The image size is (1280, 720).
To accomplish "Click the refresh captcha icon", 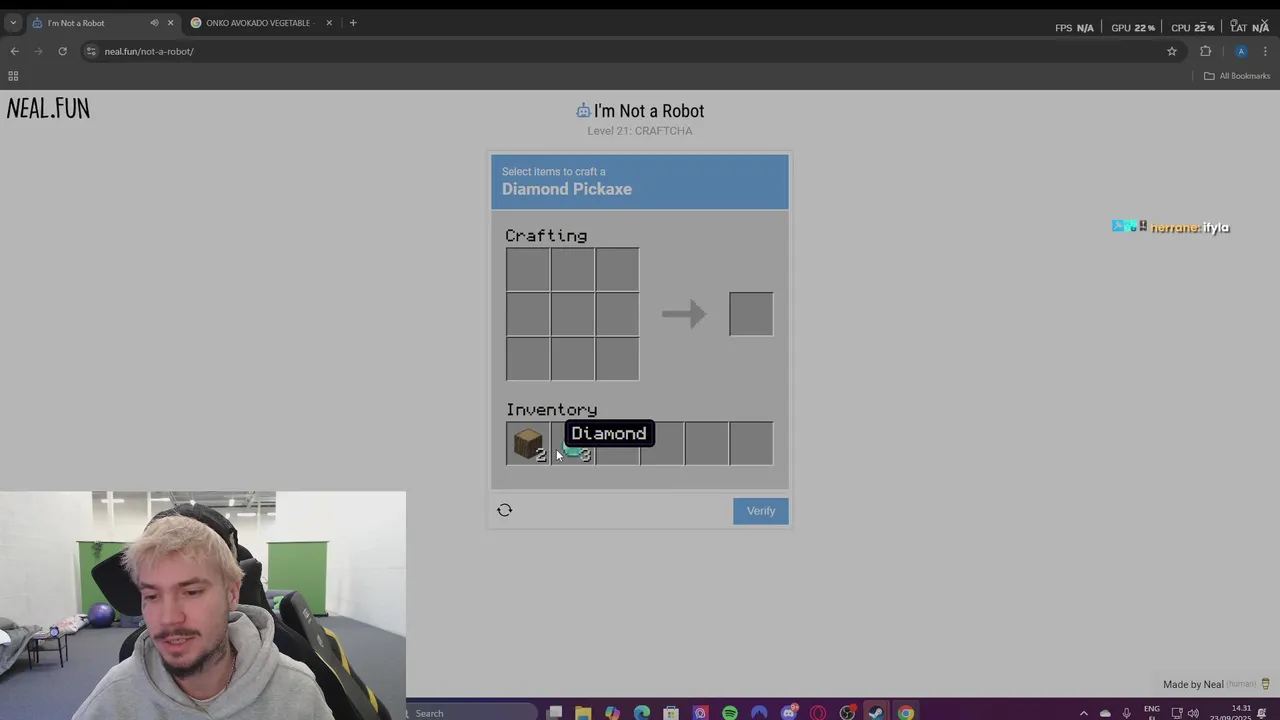I will coord(505,510).
